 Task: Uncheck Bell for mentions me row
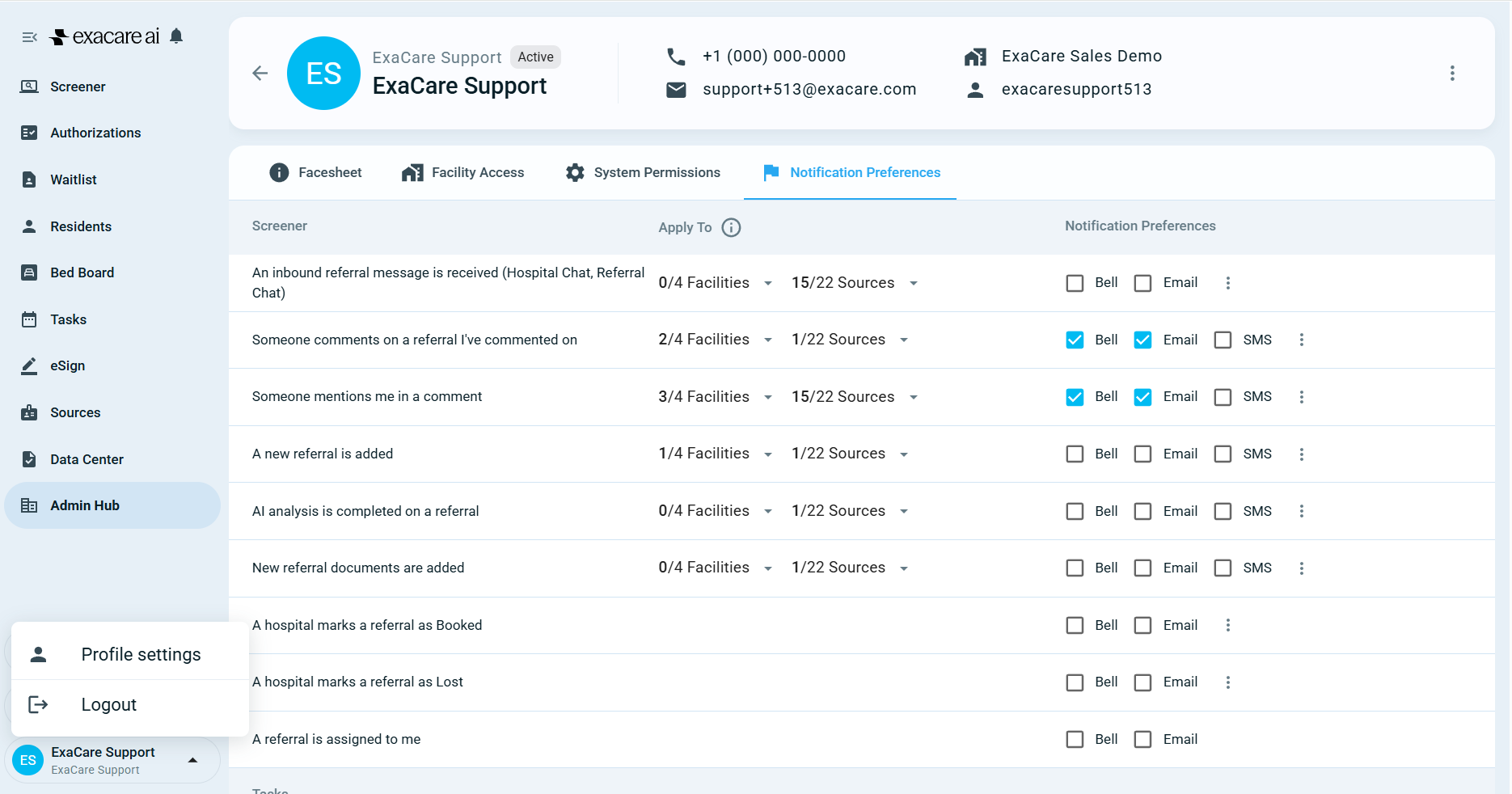(1075, 397)
